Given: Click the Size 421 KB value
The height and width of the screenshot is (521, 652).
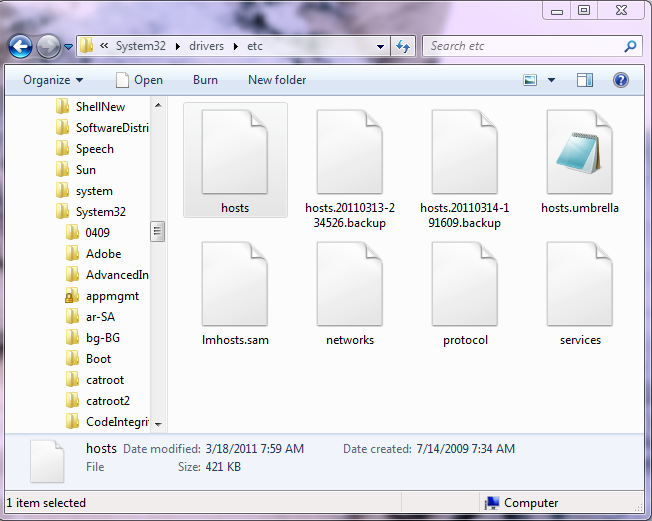Looking at the screenshot, I should click(223, 467).
